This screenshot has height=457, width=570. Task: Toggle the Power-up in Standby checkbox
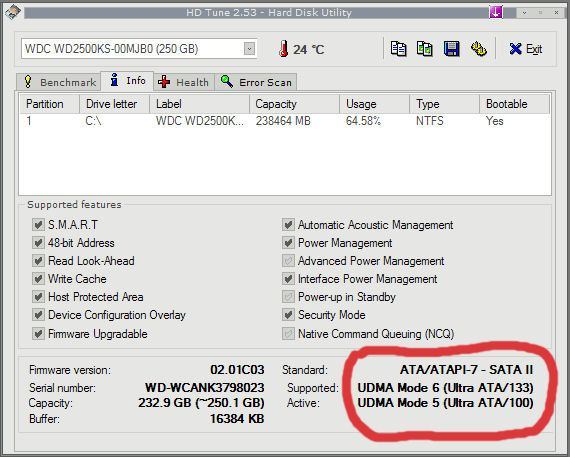point(288,297)
